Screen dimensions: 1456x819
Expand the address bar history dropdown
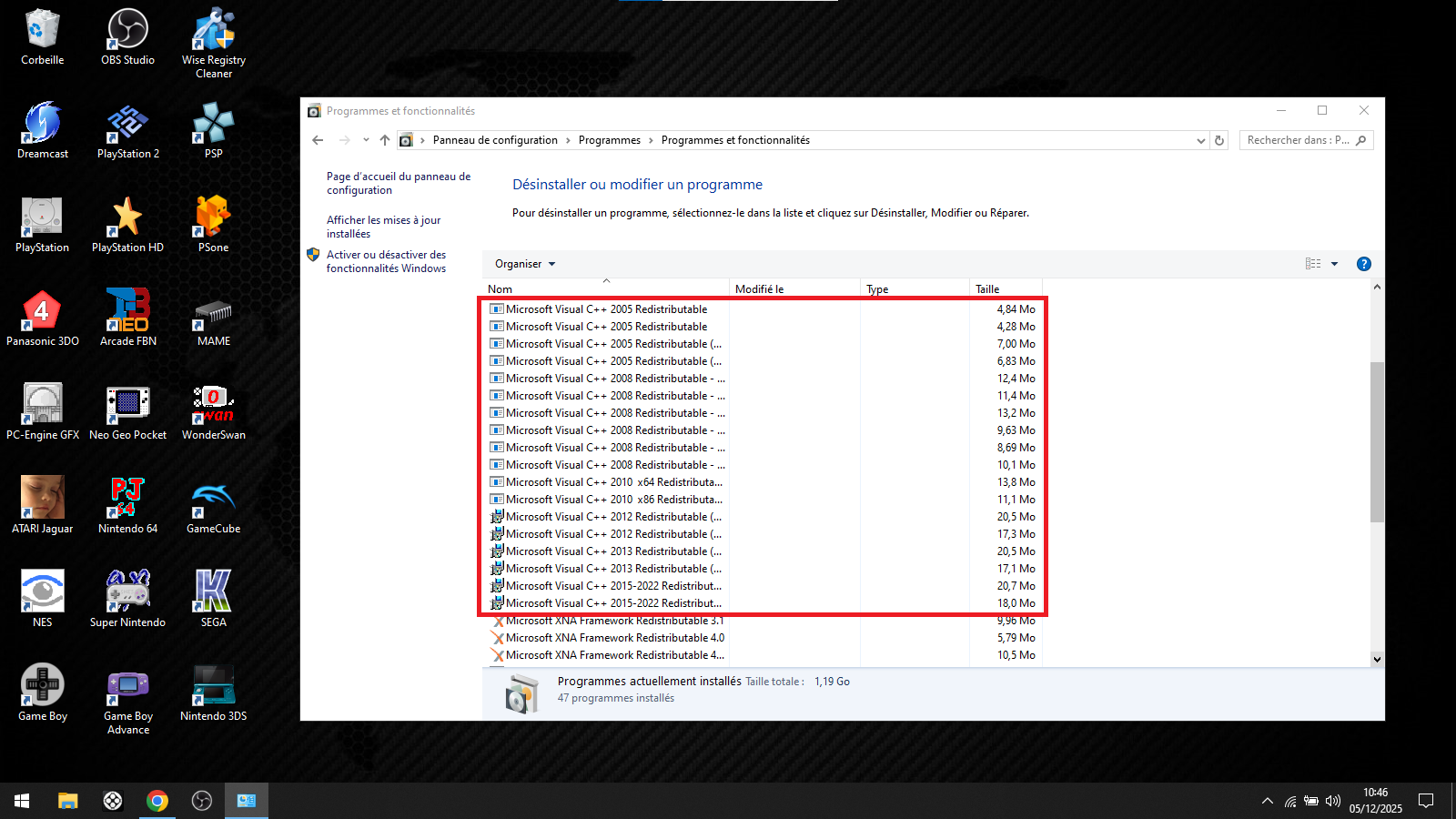1200,140
